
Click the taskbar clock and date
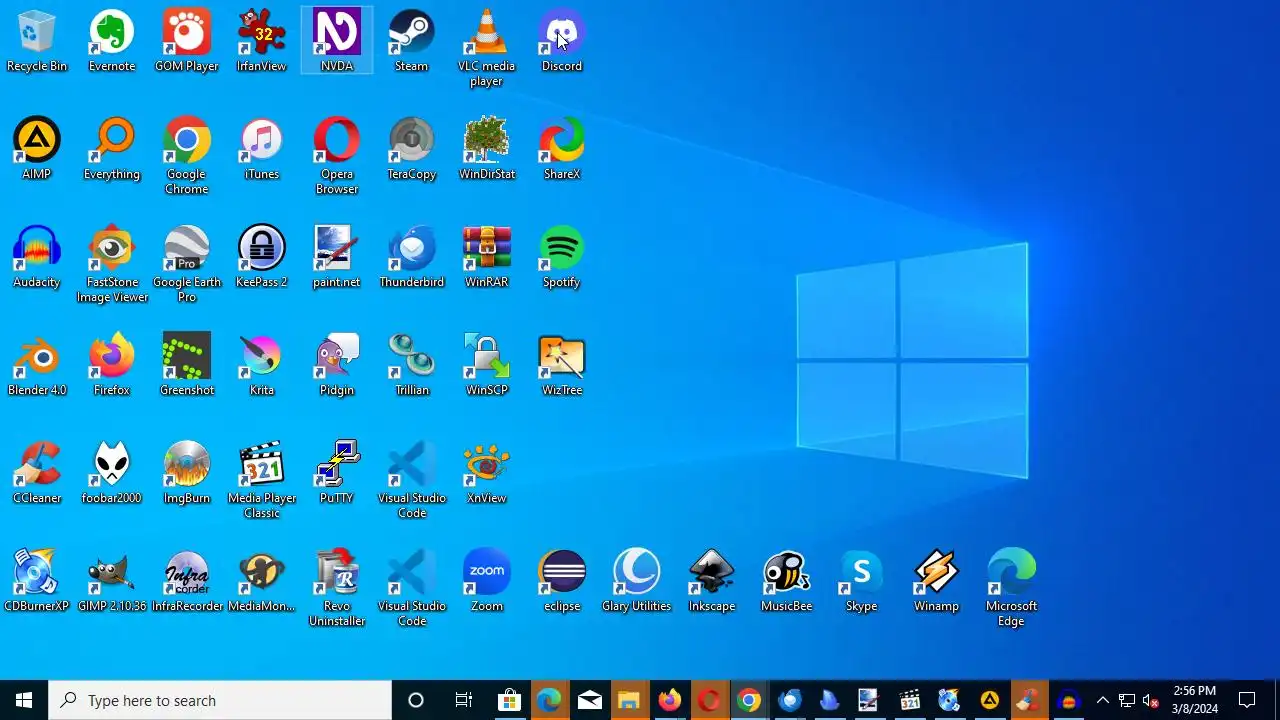[1195, 700]
